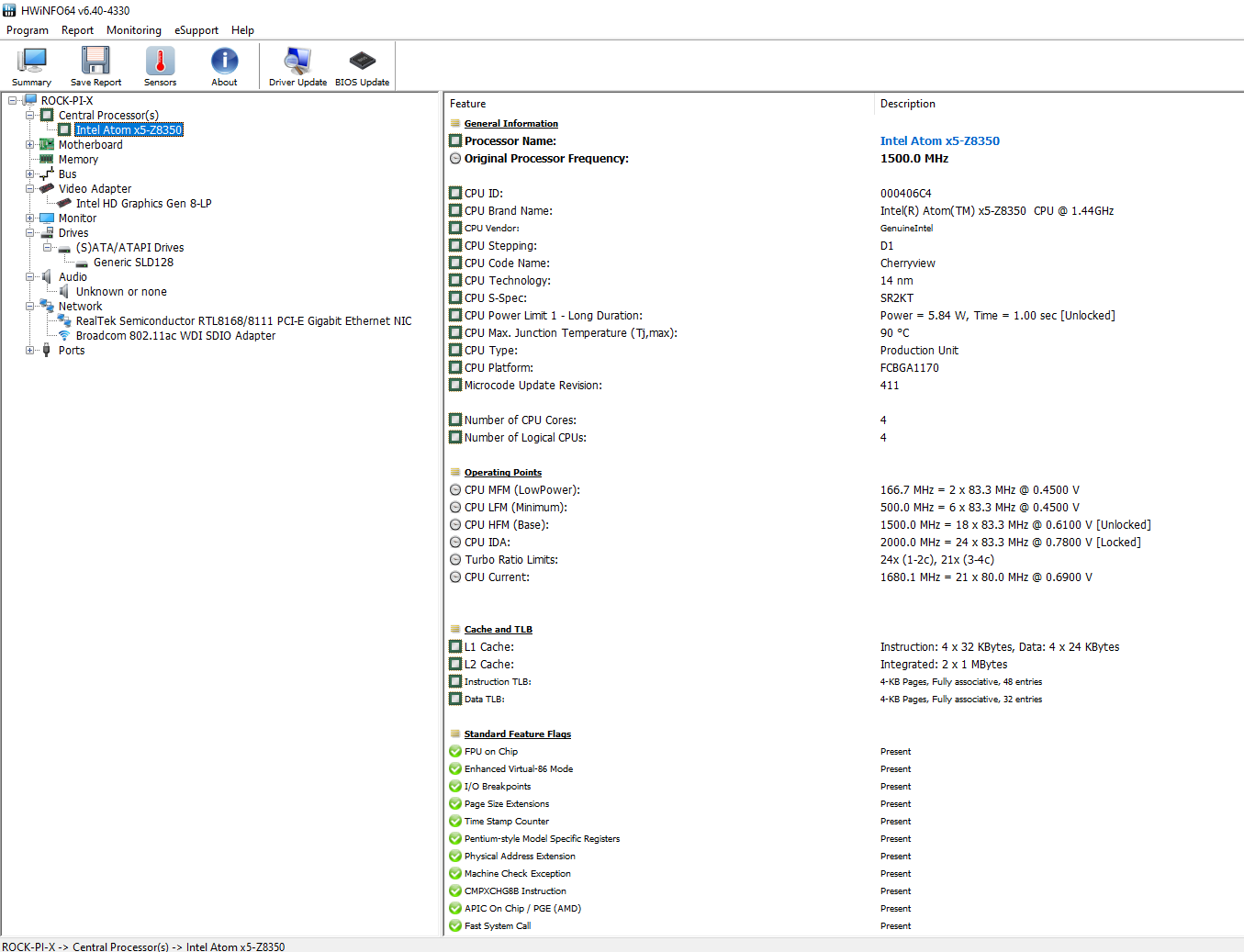Select the 'CPU HFM (Base):' row
Viewport: 1244px width, 952px height.
click(x=843, y=524)
